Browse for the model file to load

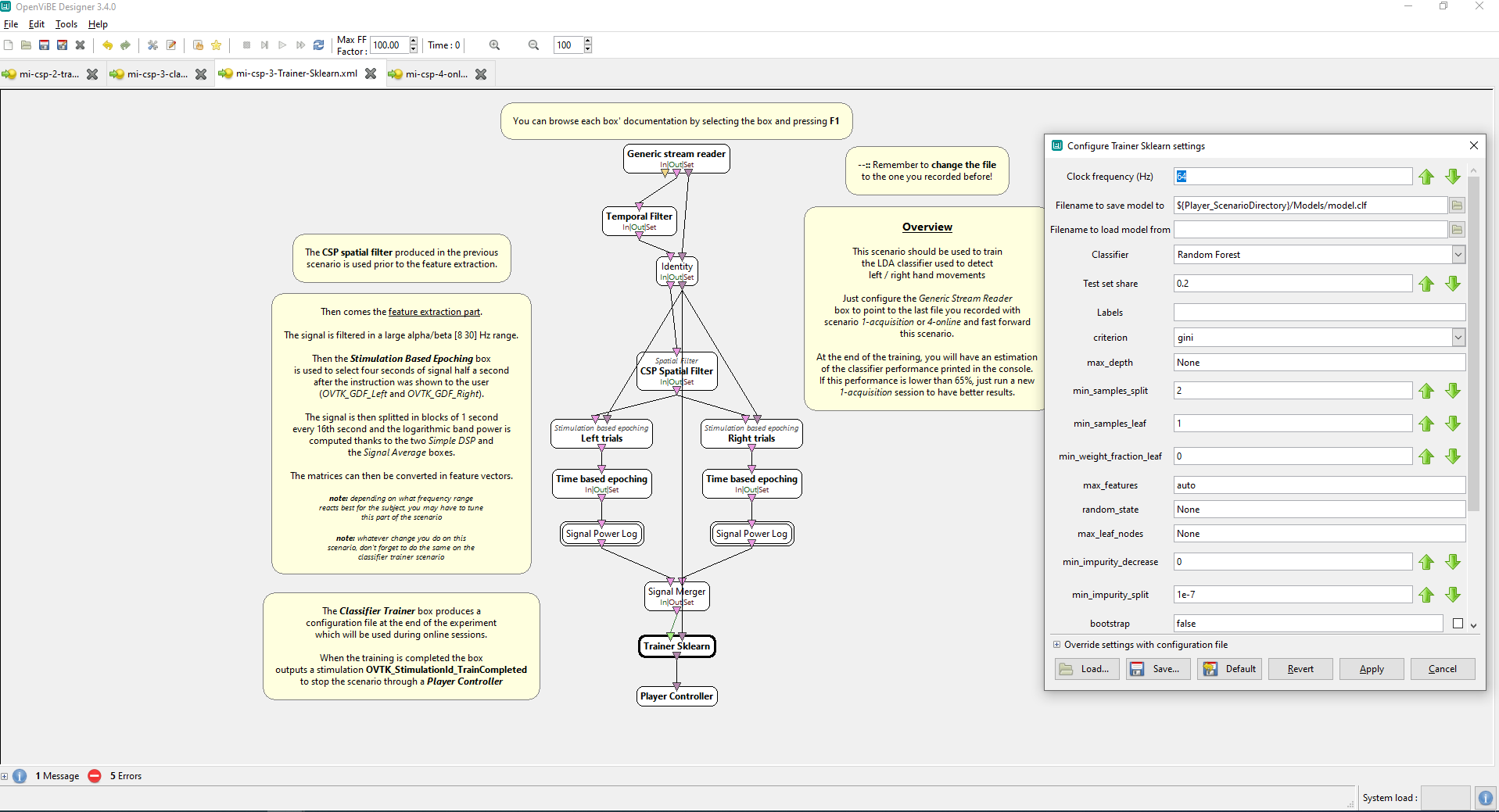coord(1457,230)
